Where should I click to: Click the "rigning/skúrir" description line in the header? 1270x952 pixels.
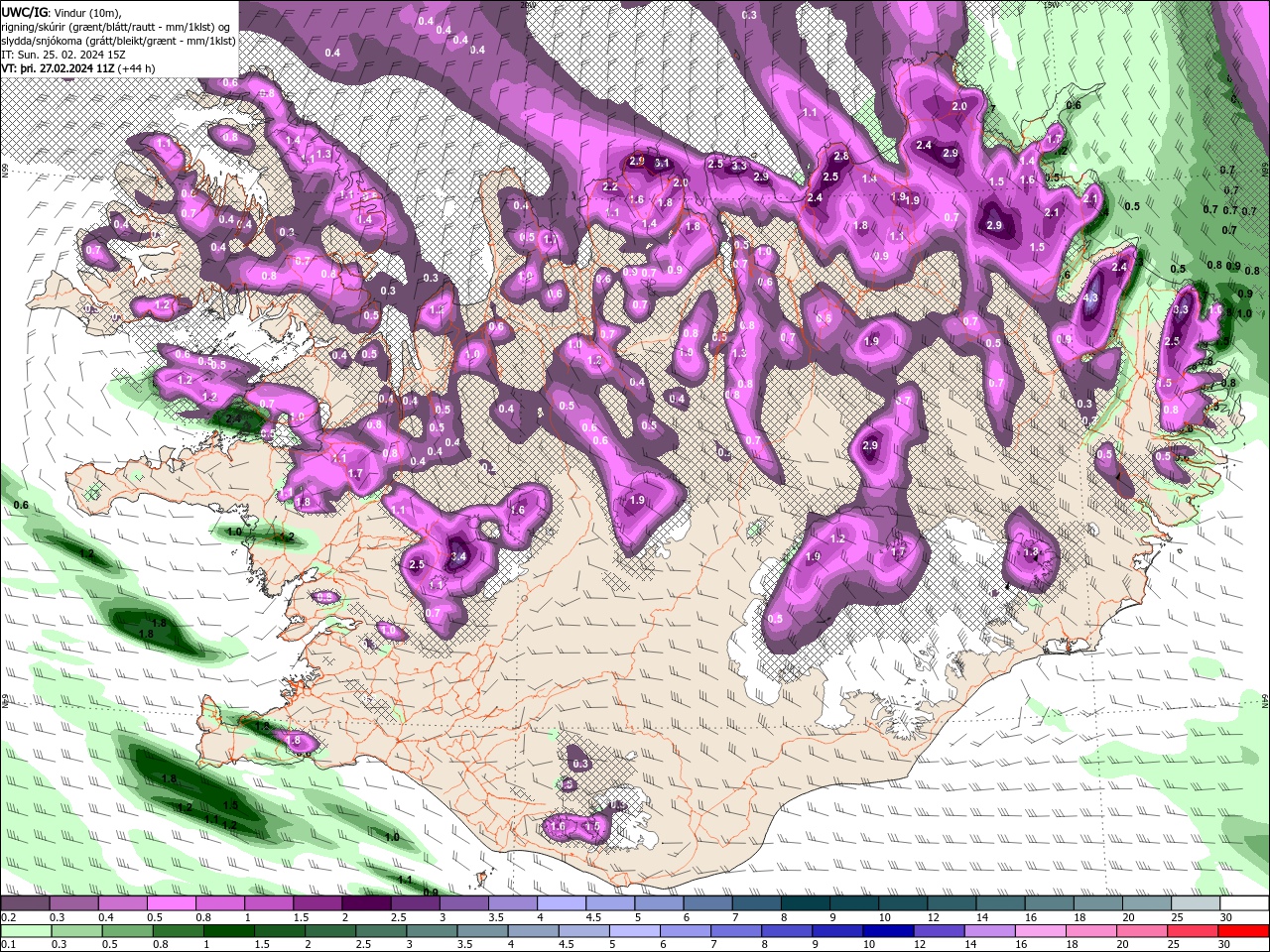(117, 26)
